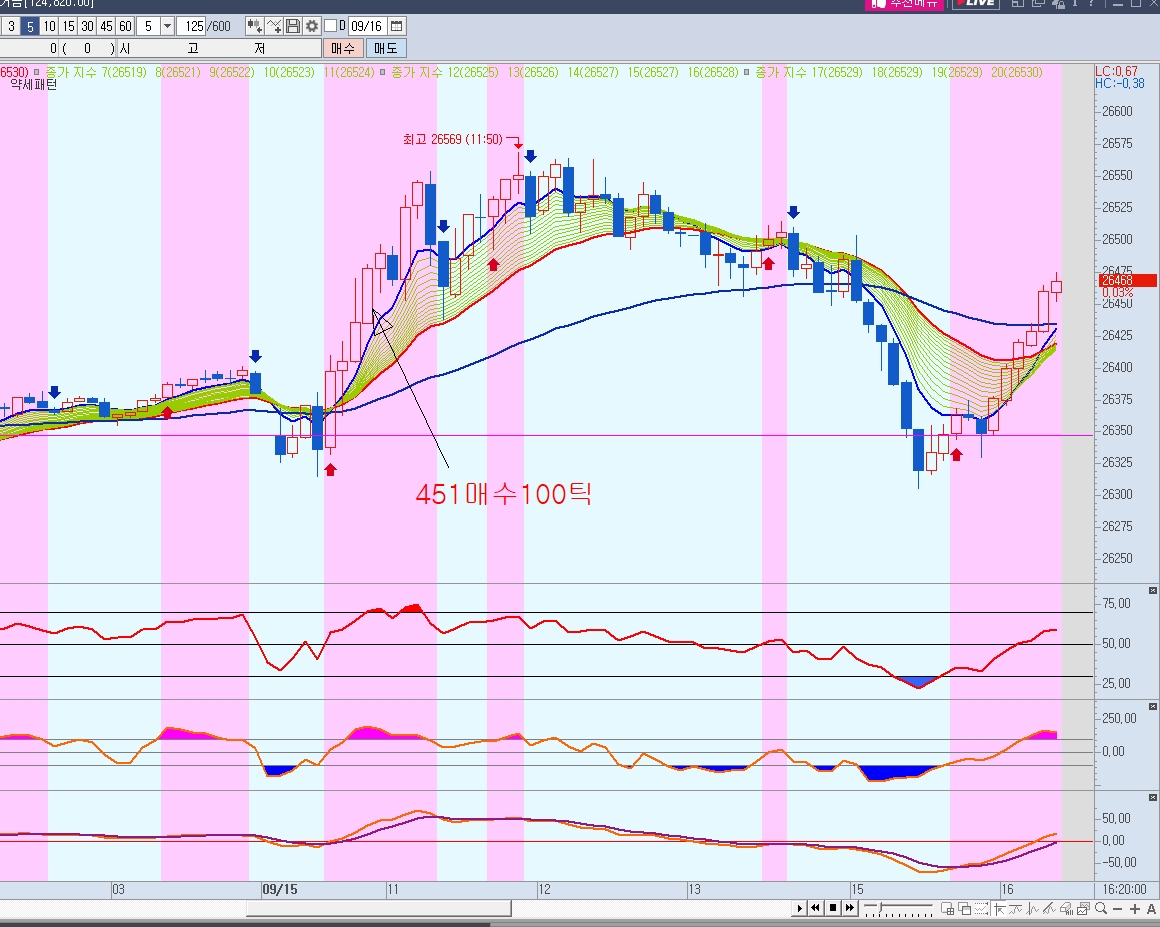Click the add indicator line icon

274,27
